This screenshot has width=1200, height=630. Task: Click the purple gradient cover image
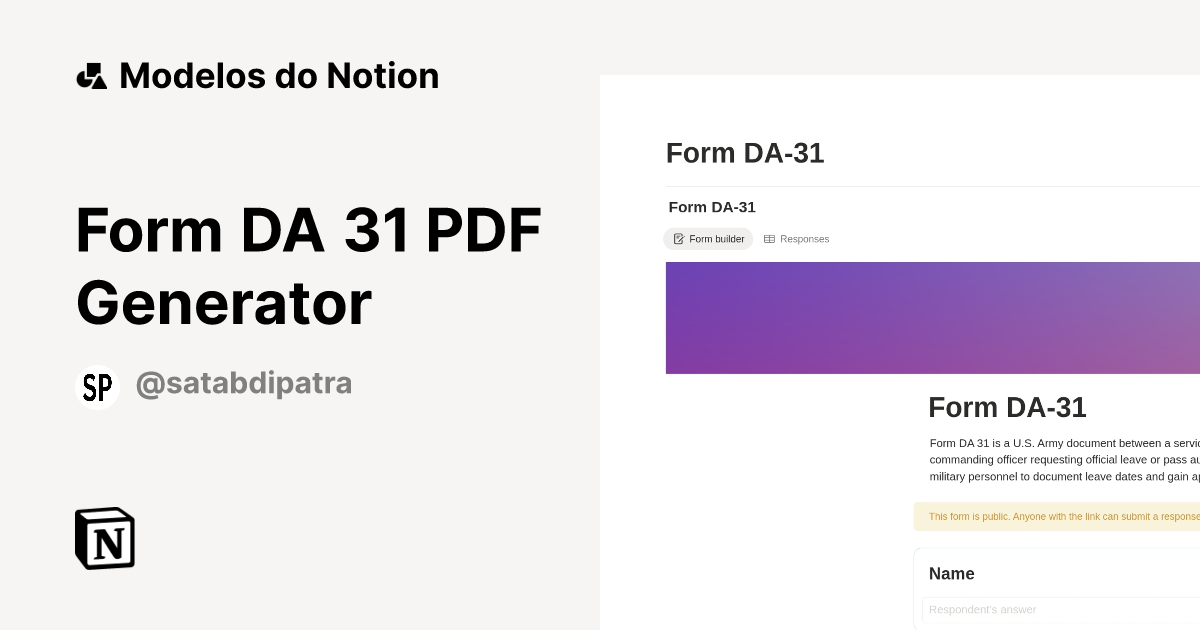(930, 317)
